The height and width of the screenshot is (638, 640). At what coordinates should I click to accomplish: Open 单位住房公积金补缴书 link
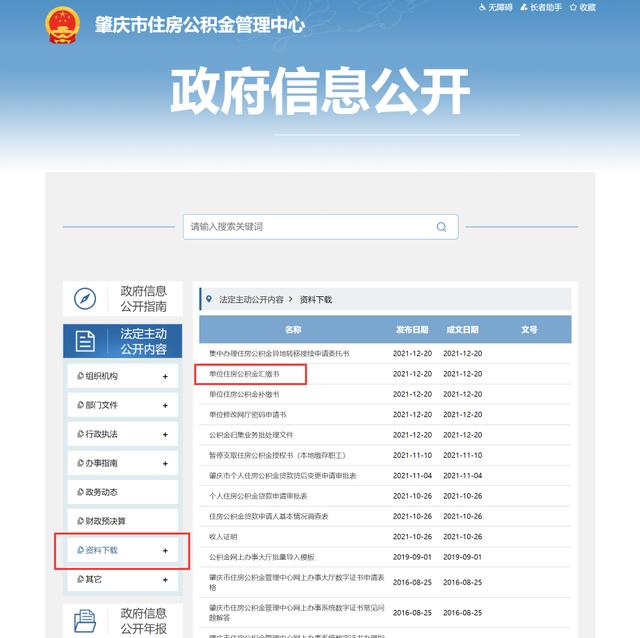tap(244, 394)
